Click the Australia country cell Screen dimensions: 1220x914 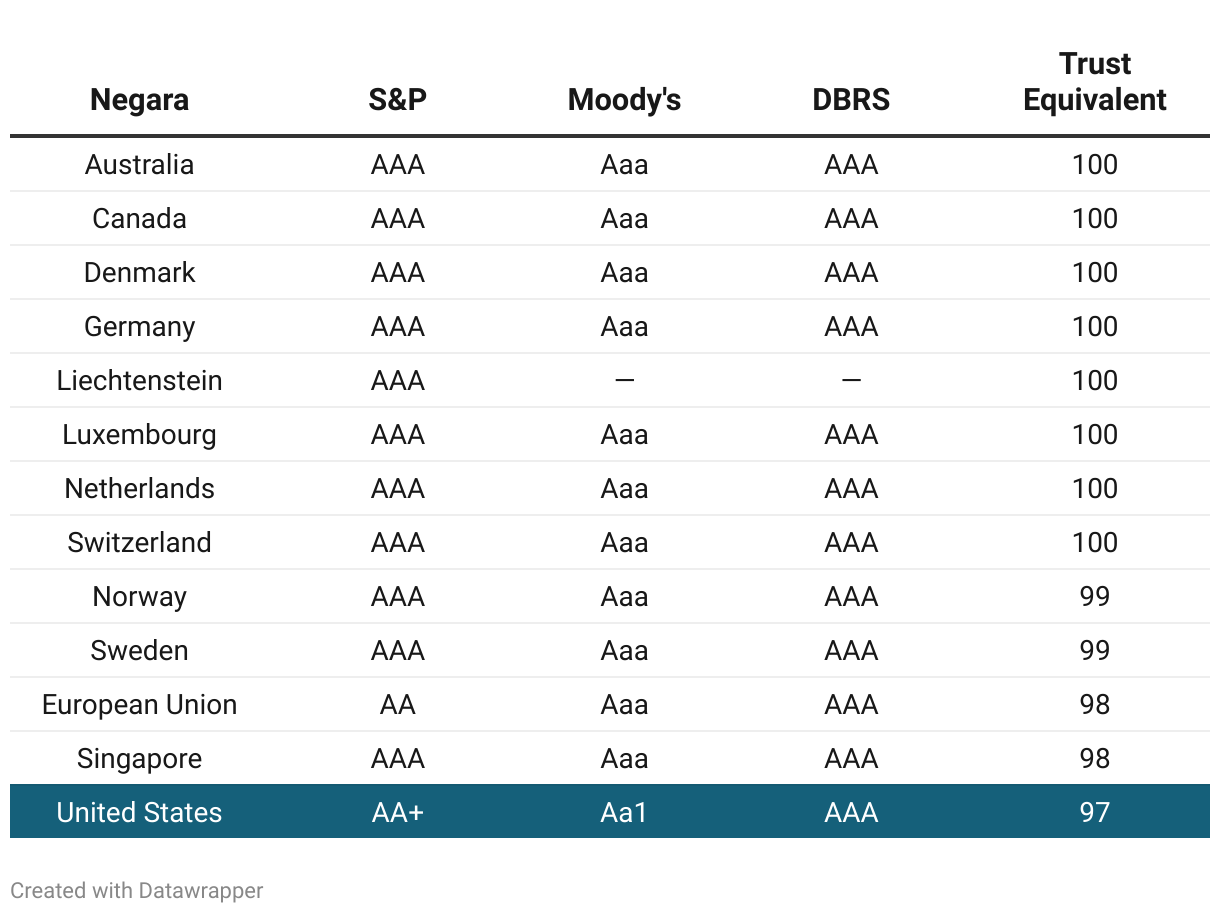click(139, 165)
